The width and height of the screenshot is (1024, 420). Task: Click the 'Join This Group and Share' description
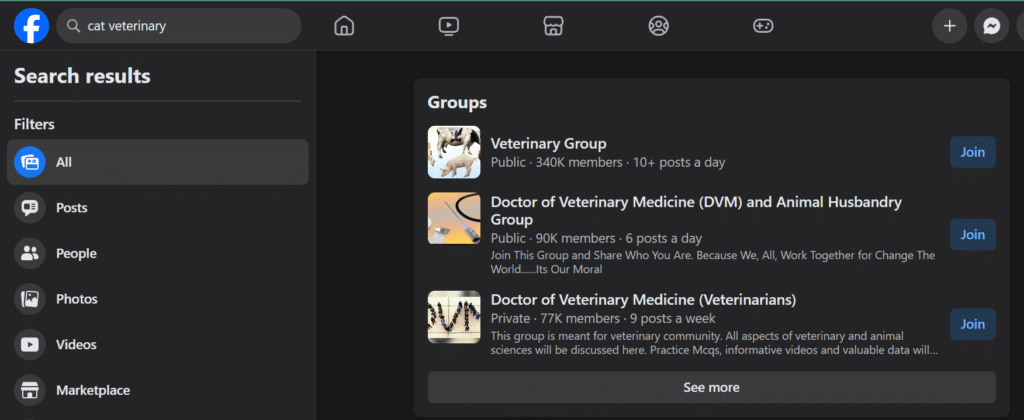click(712, 262)
